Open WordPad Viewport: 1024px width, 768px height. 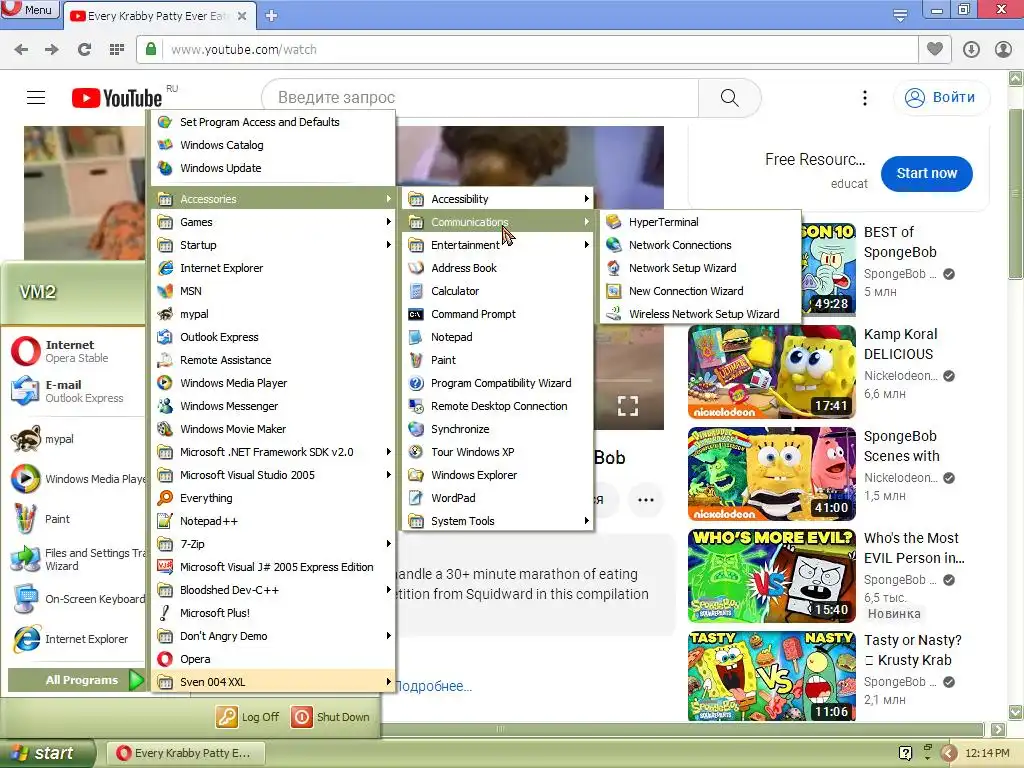(498, 498)
